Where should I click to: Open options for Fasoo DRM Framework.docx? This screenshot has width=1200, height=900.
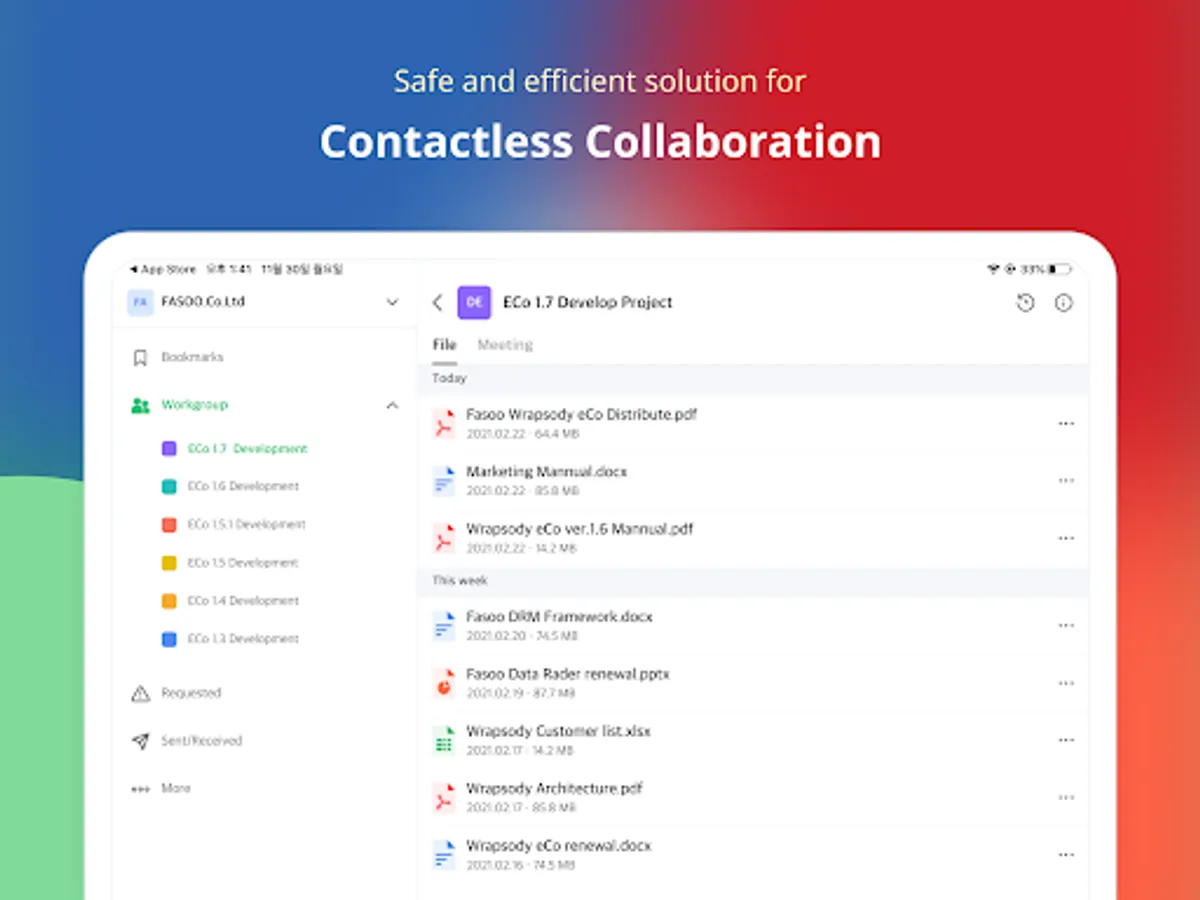1066,626
